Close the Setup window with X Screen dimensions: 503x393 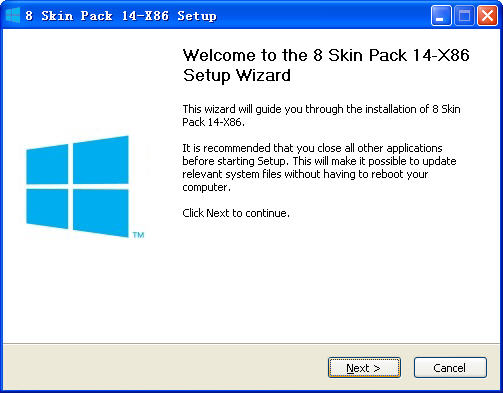click(487, 16)
